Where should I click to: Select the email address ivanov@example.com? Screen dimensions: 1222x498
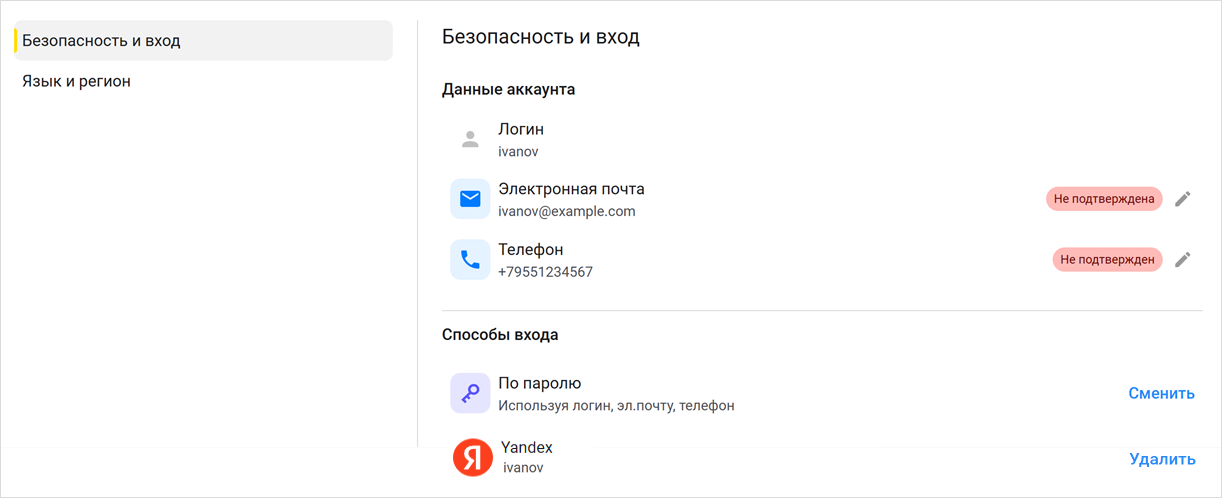(567, 211)
